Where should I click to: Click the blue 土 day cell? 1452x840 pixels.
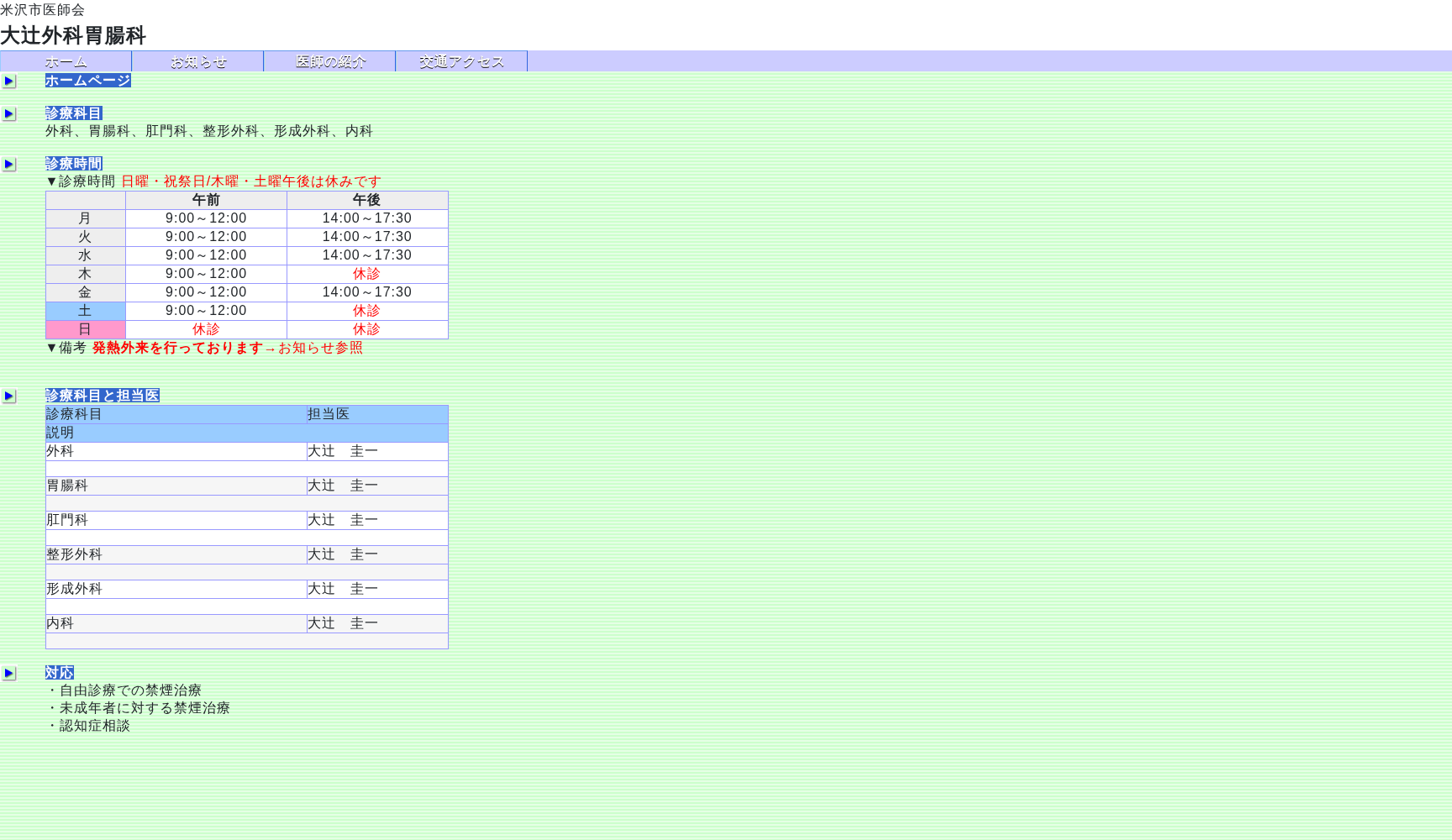click(85, 311)
